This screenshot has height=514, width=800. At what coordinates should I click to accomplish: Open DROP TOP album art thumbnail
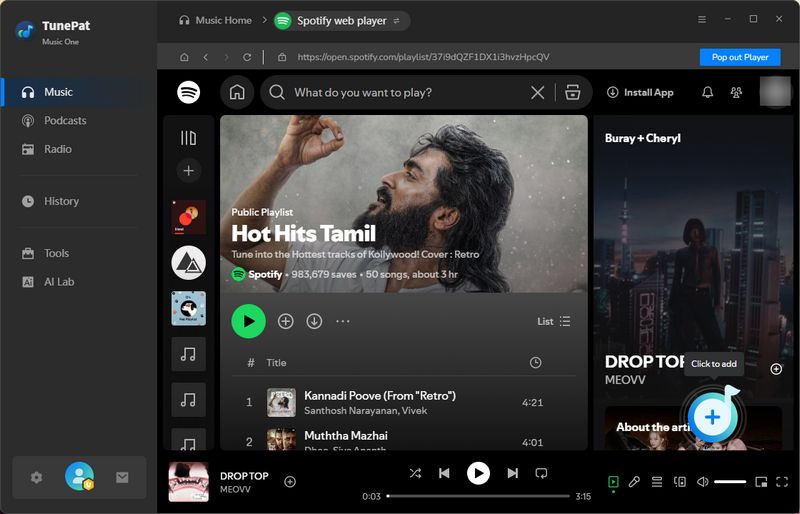pyautogui.click(x=188, y=482)
